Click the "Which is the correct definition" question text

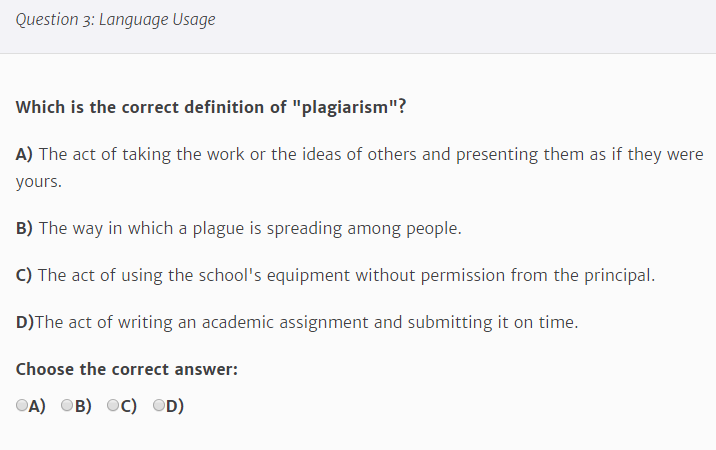click(150, 107)
